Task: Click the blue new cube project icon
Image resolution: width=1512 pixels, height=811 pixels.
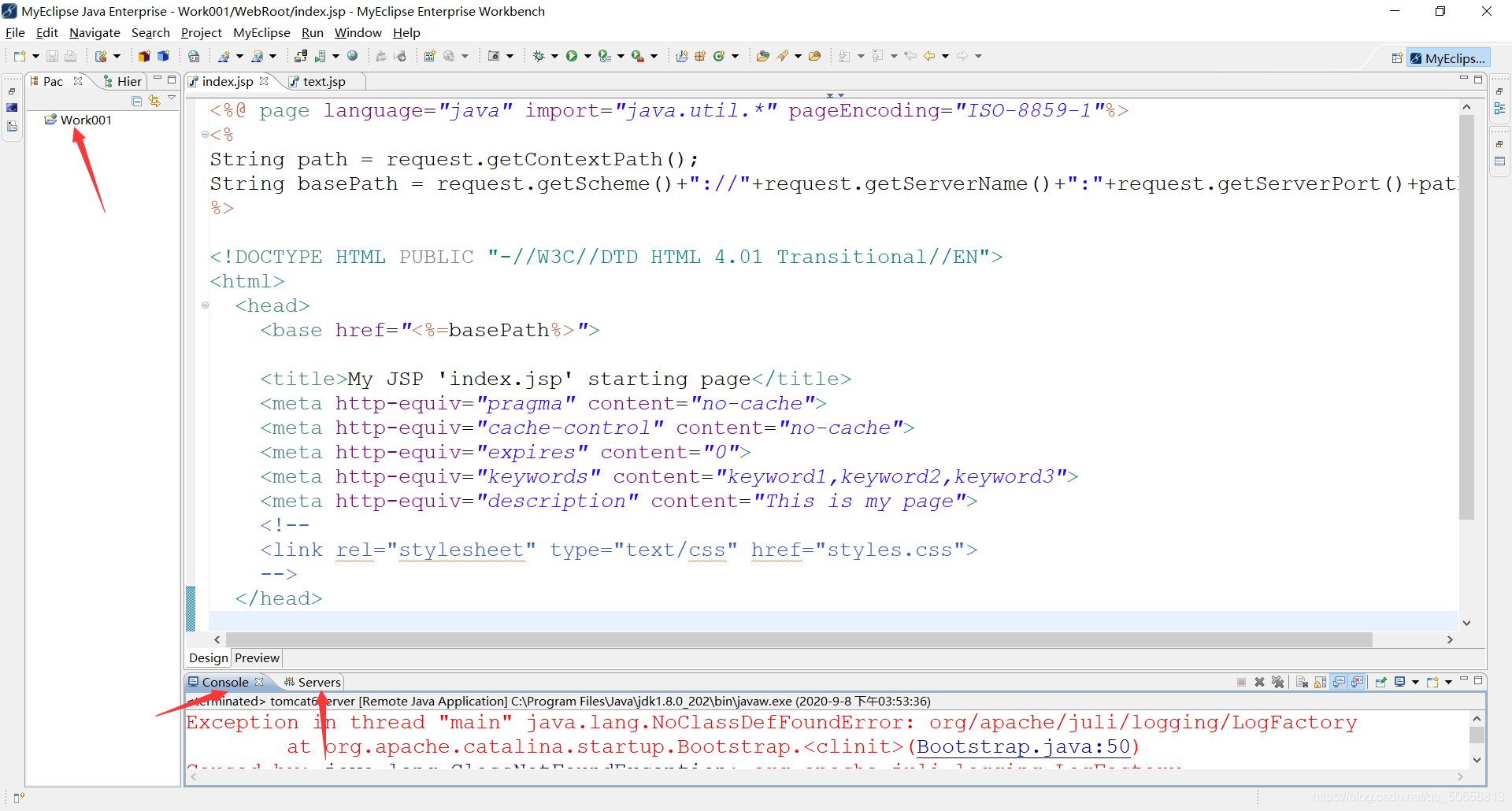Action: click(x=163, y=56)
